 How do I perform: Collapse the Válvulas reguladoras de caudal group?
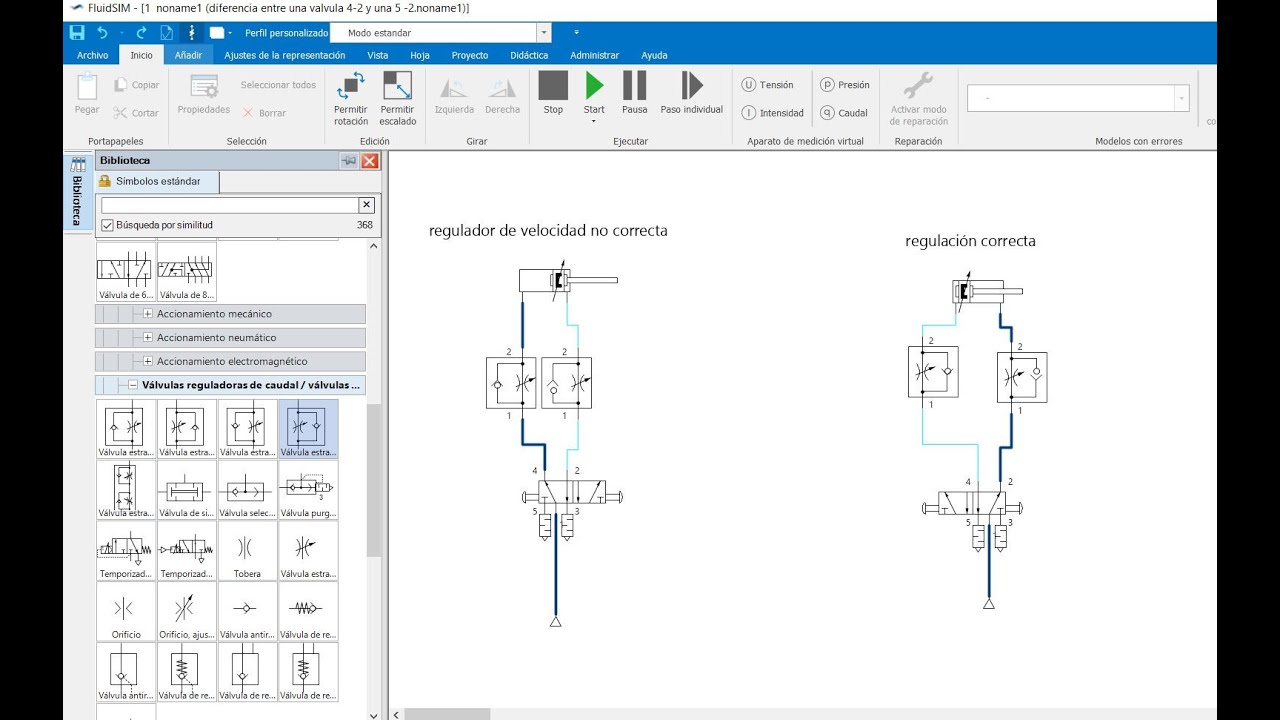pos(133,385)
